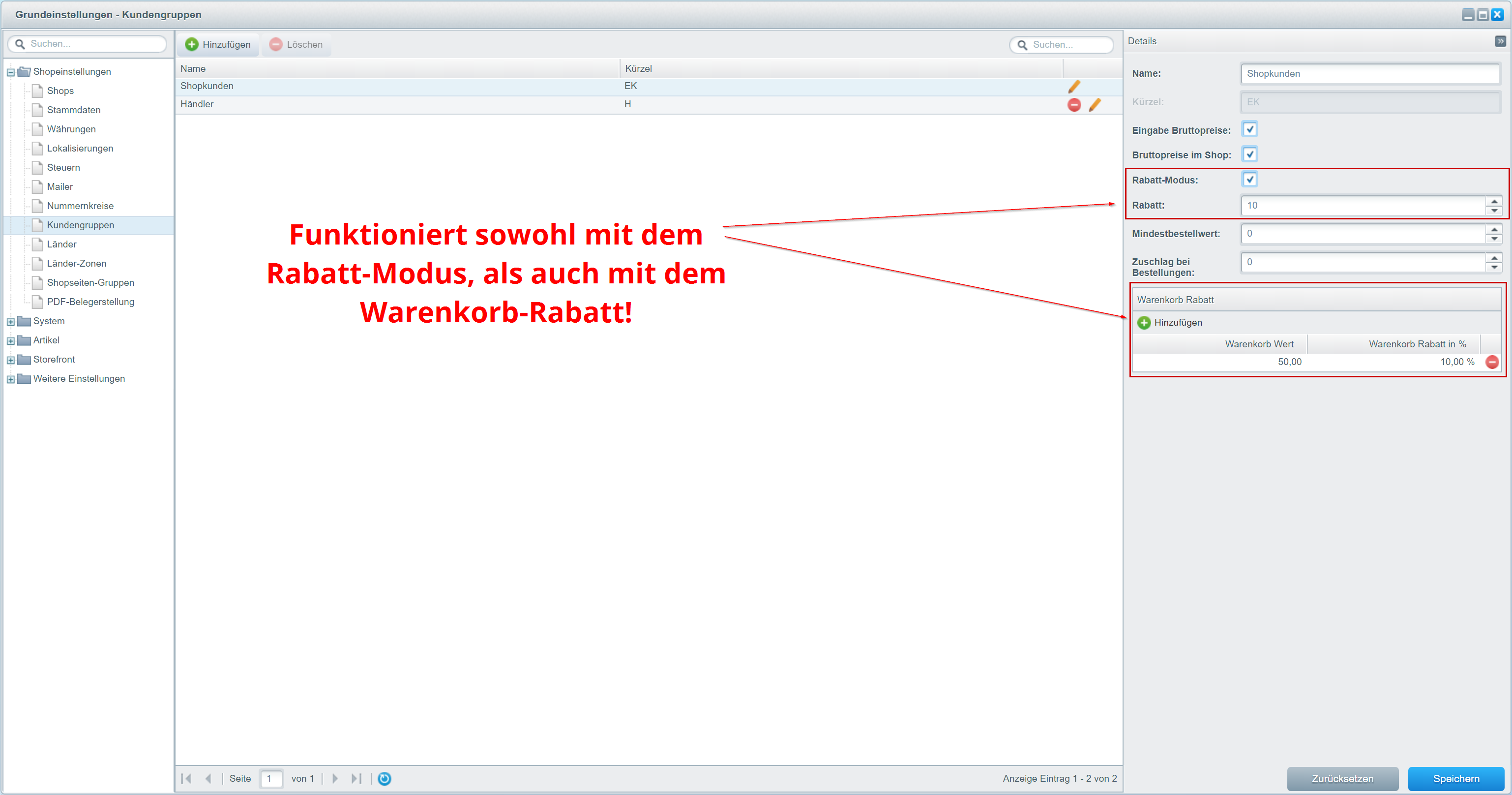
Task: Open PDF-Belegerstellung in the tree
Action: coord(90,302)
